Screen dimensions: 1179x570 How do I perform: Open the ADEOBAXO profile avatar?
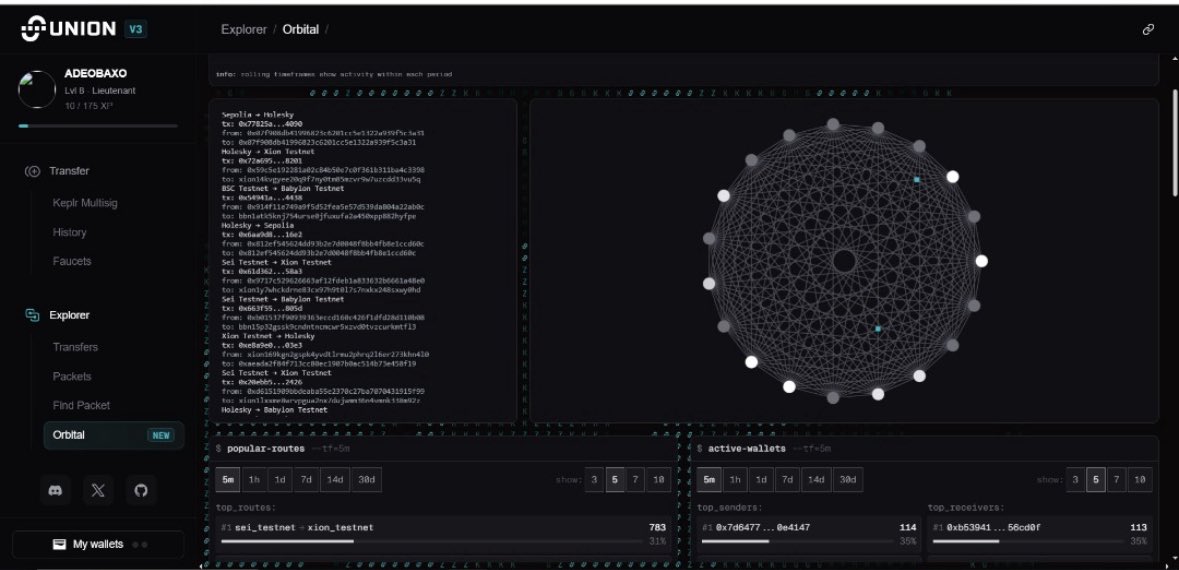(x=37, y=90)
